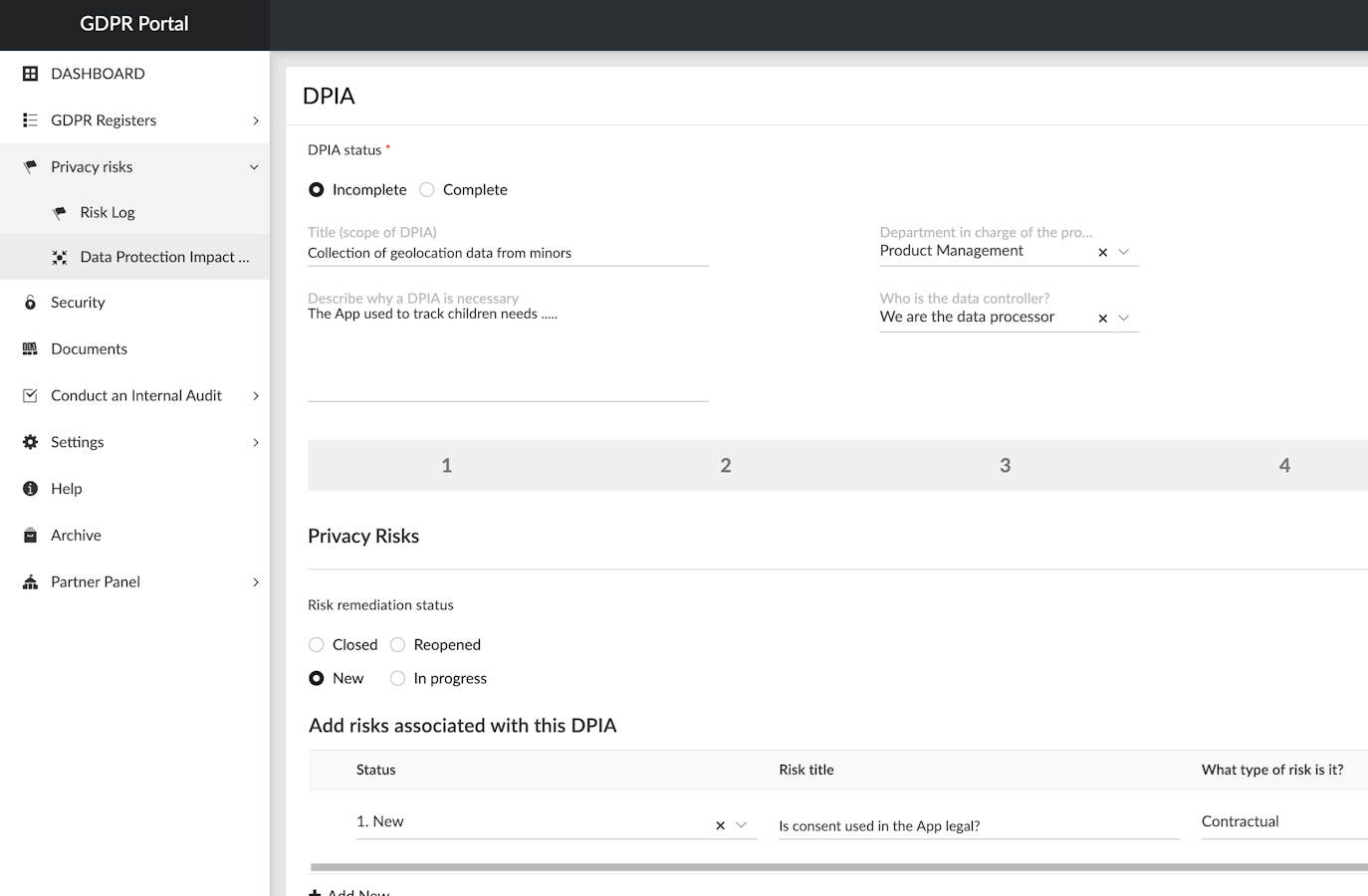Screen dimensions: 1368x896
Task: Click the Help info icon
Action: pyautogui.click(x=30, y=489)
